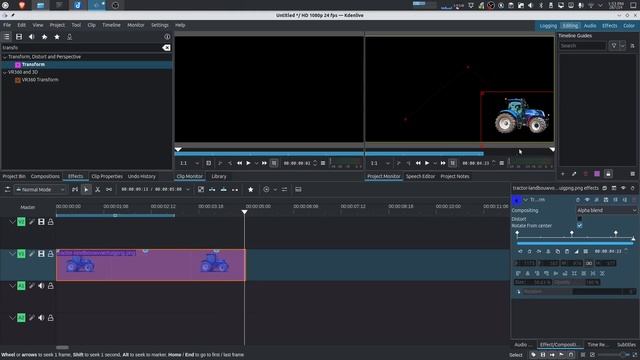
Task: Mute the A2 audio track
Action: 41,318
